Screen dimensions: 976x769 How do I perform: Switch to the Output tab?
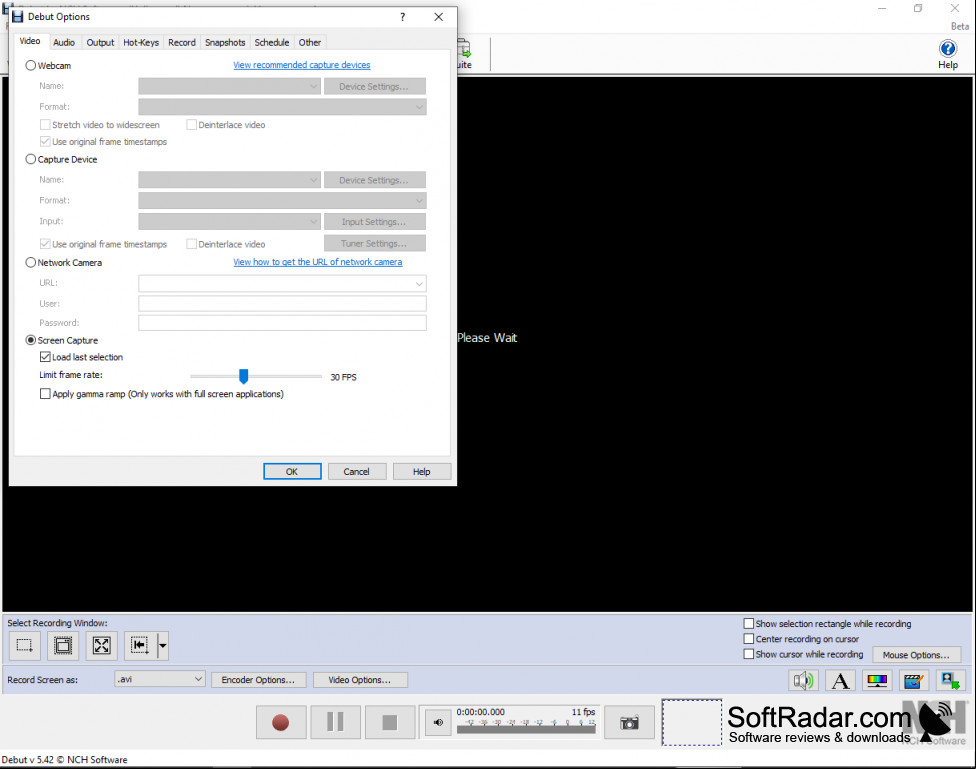tap(100, 42)
